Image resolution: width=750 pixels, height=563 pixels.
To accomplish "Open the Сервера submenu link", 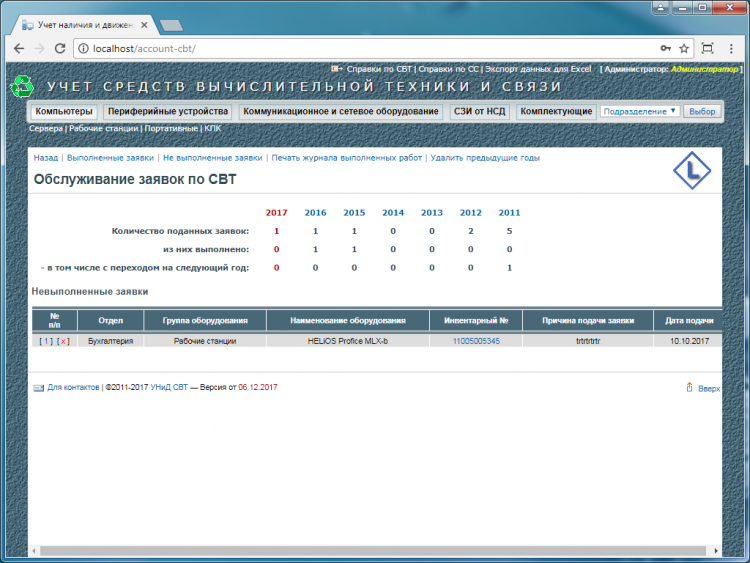I will coord(45,128).
